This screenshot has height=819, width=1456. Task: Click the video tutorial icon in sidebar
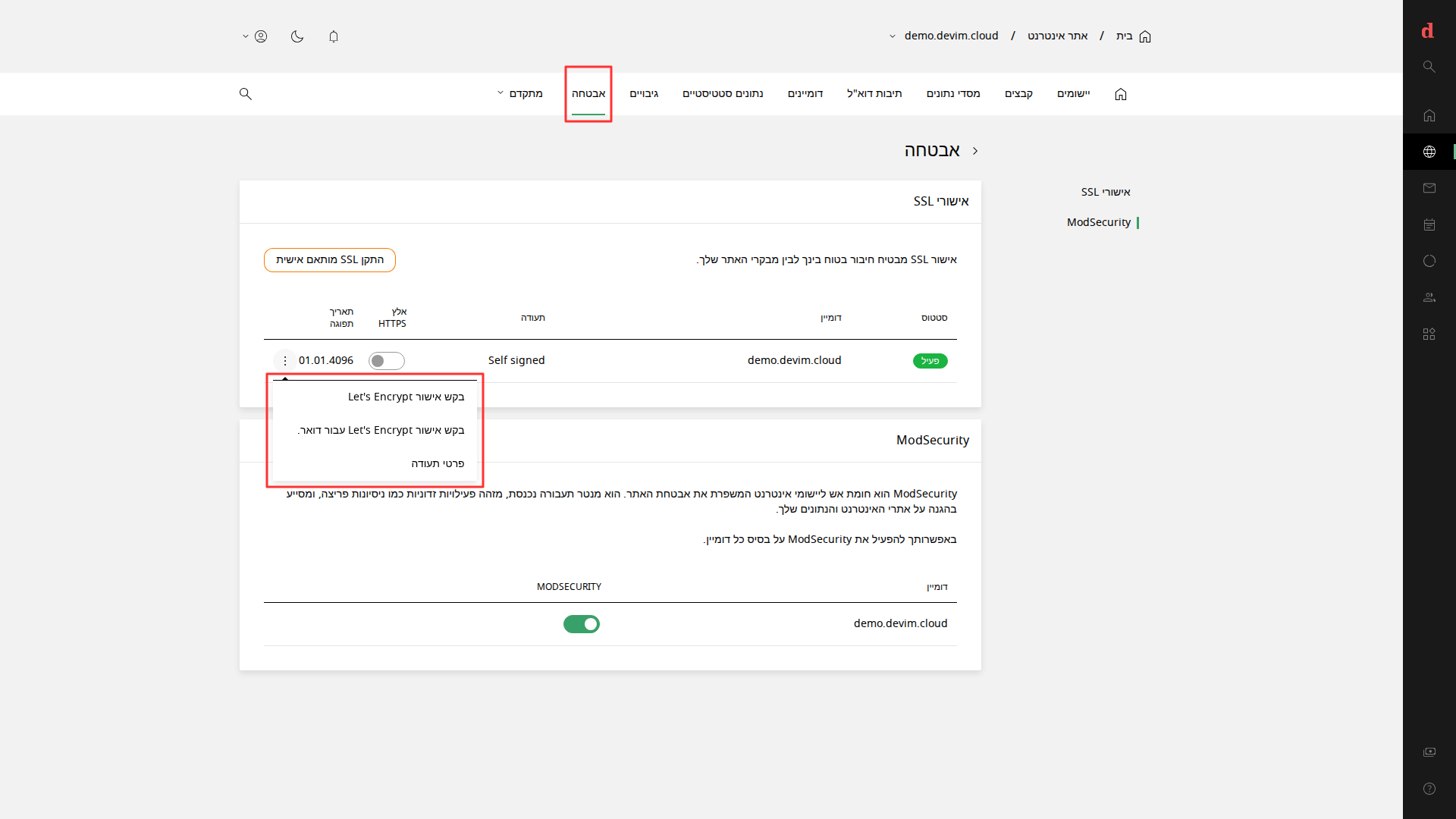[1429, 752]
